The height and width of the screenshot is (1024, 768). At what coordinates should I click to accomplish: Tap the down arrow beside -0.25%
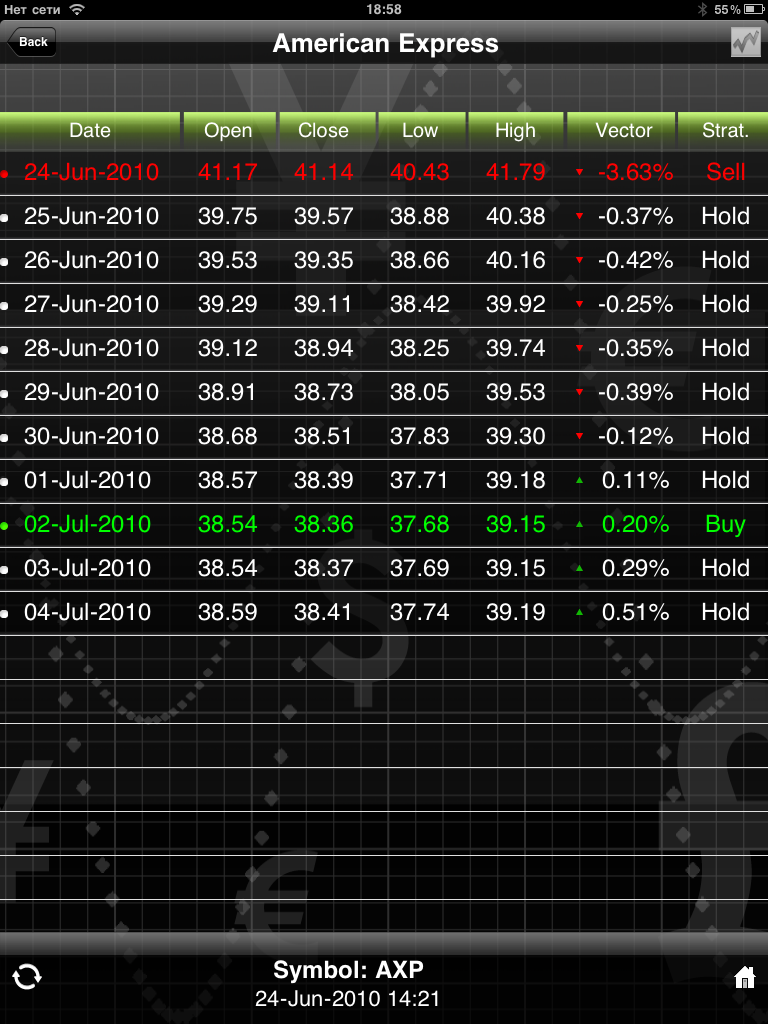click(579, 304)
